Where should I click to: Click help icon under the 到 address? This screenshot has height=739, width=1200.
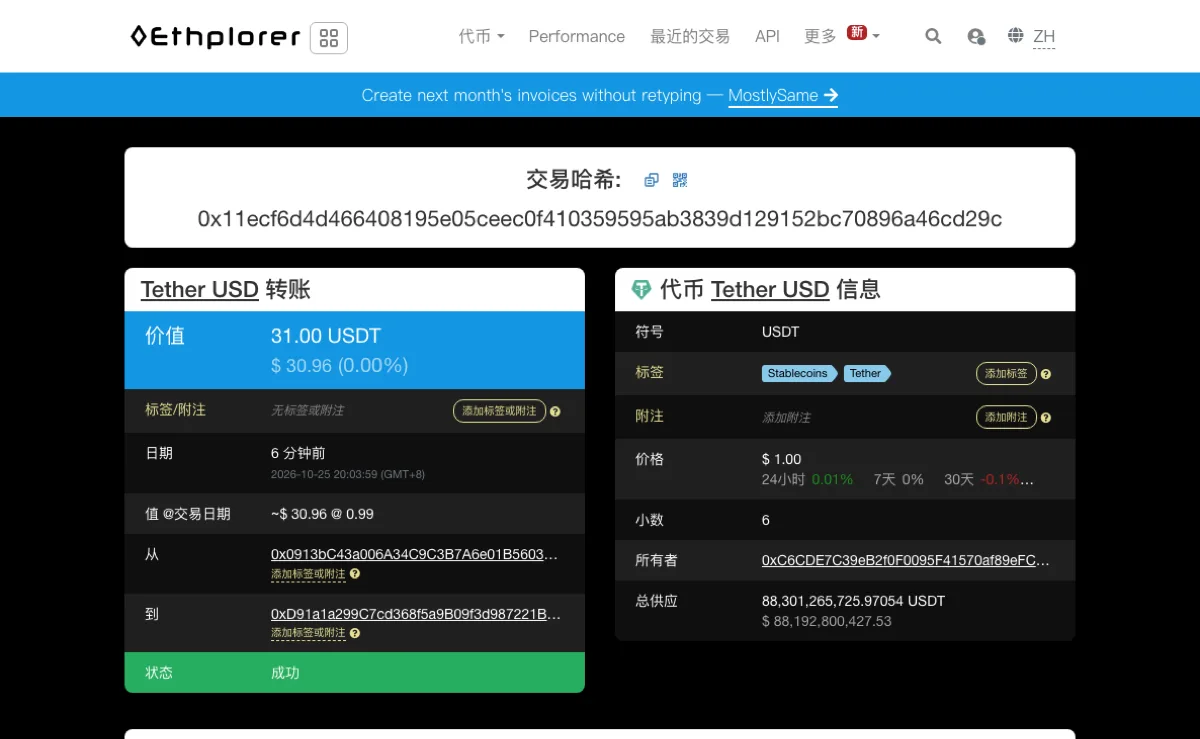tap(355, 633)
